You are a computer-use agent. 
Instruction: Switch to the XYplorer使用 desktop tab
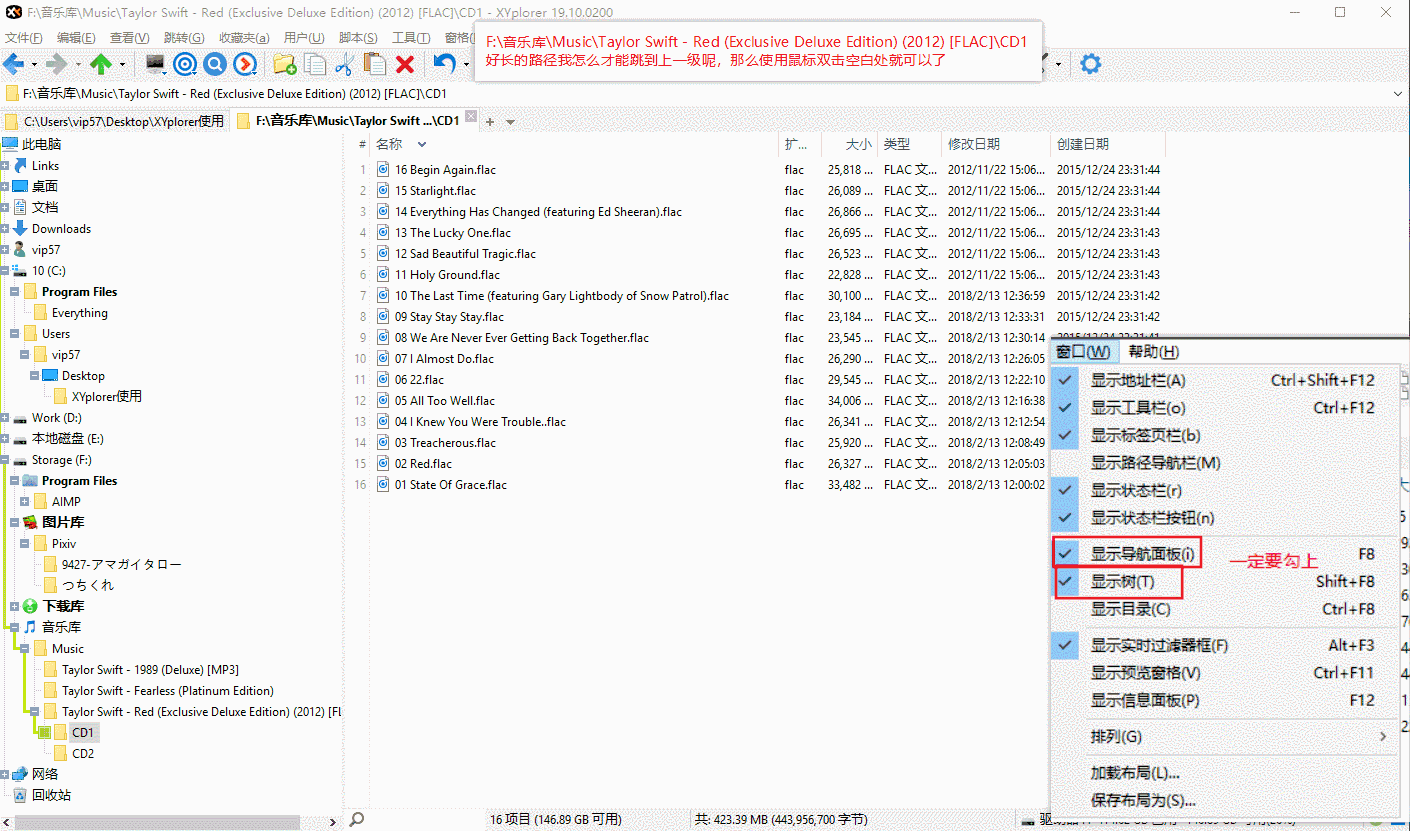coord(115,121)
